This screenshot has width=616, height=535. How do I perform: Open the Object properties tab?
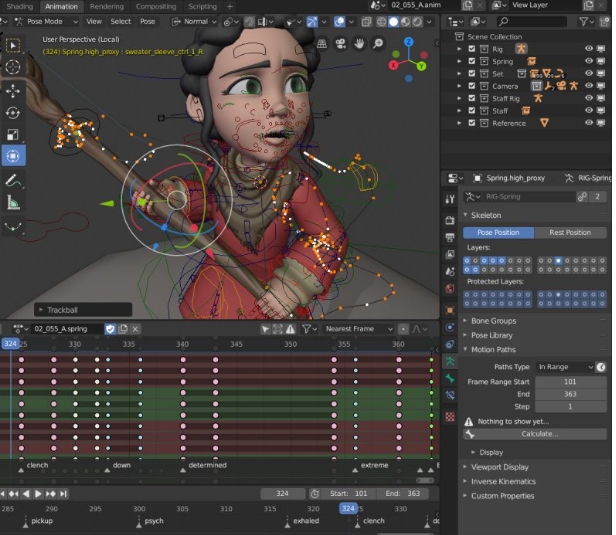450,310
